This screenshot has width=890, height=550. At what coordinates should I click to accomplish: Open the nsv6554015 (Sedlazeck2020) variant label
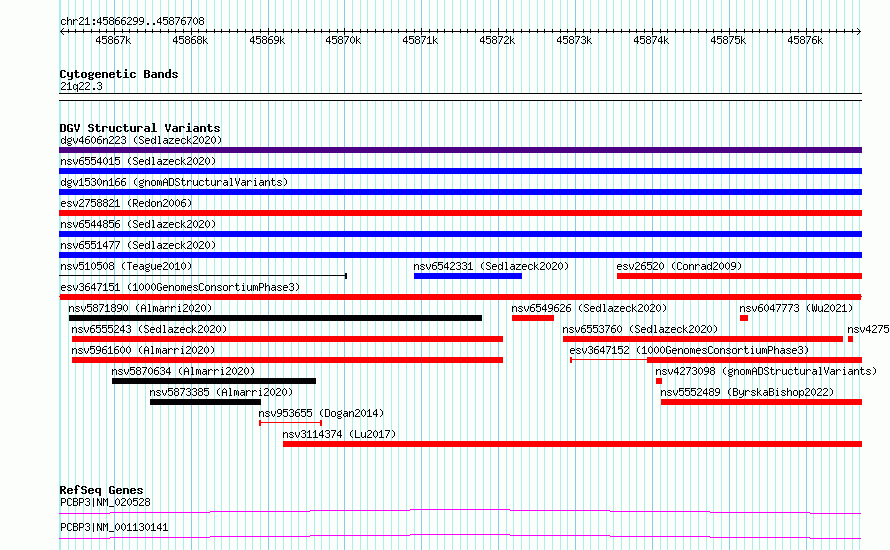pos(138,161)
